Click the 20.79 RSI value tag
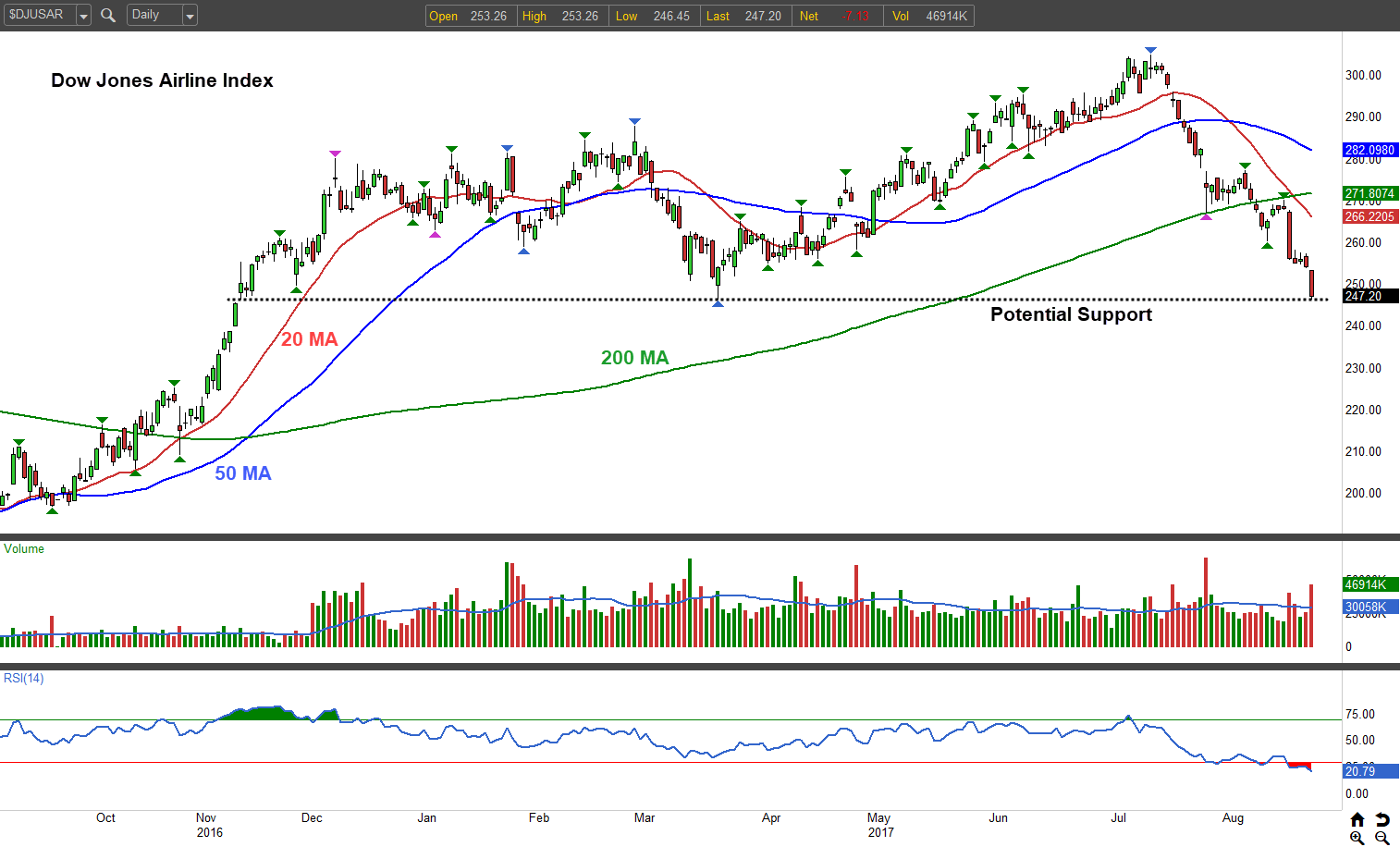The height and width of the screenshot is (847, 1400). pyautogui.click(x=1370, y=771)
